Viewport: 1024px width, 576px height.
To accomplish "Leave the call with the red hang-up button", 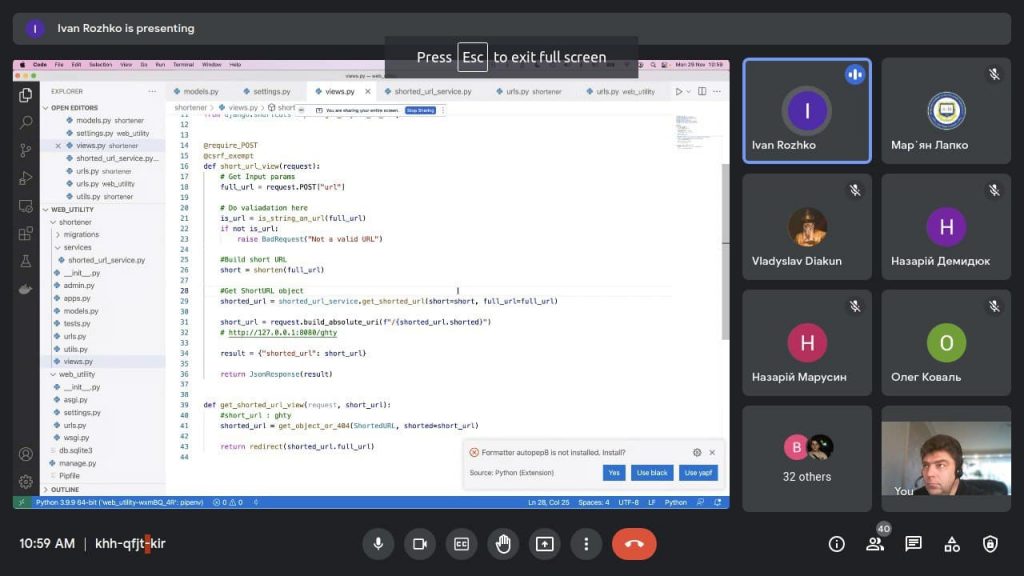I will (x=634, y=544).
